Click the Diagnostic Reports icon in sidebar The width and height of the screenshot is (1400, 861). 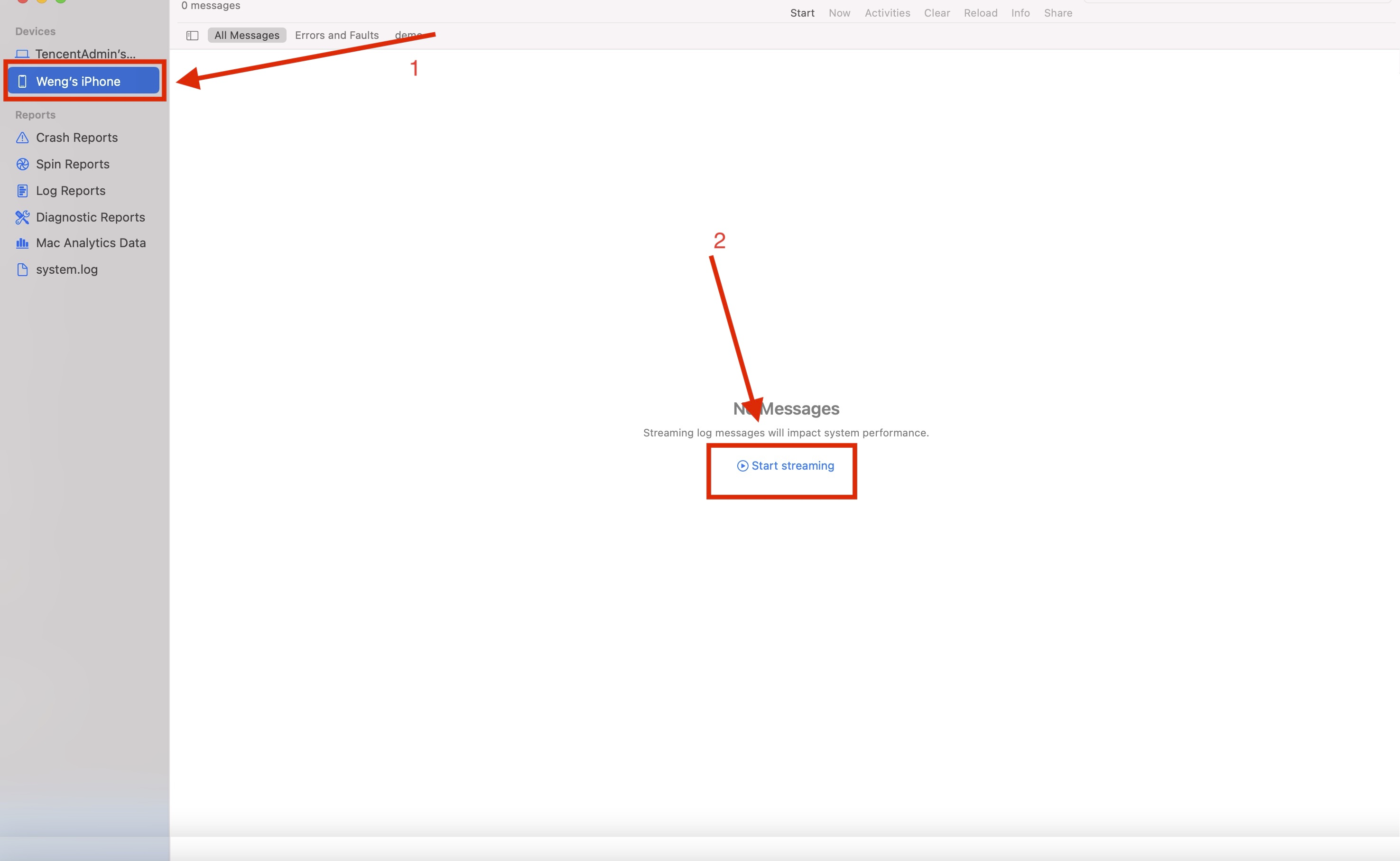pyautogui.click(x=21, y=216)
